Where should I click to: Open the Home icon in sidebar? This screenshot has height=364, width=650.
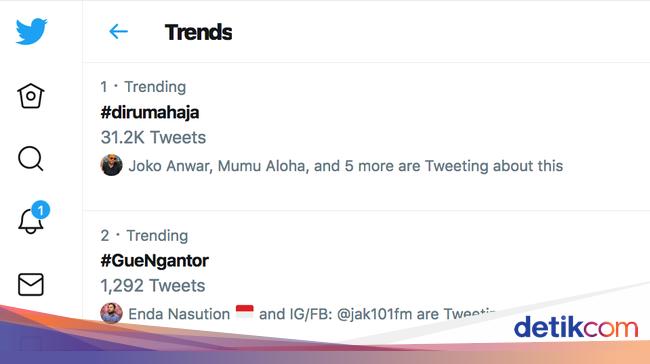[31, 96]
